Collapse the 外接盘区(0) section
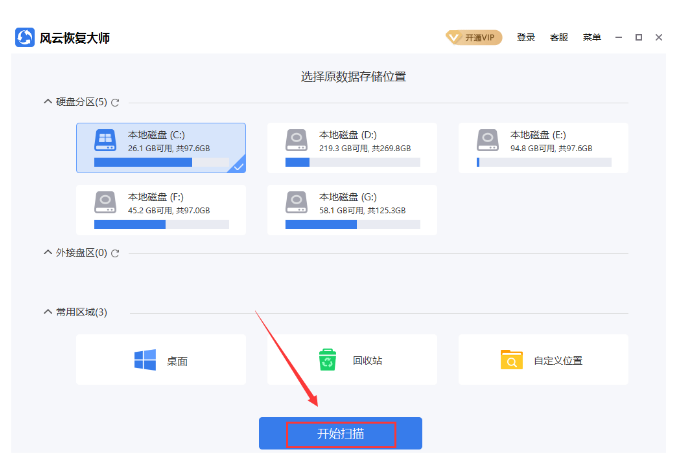 point(48,253)
